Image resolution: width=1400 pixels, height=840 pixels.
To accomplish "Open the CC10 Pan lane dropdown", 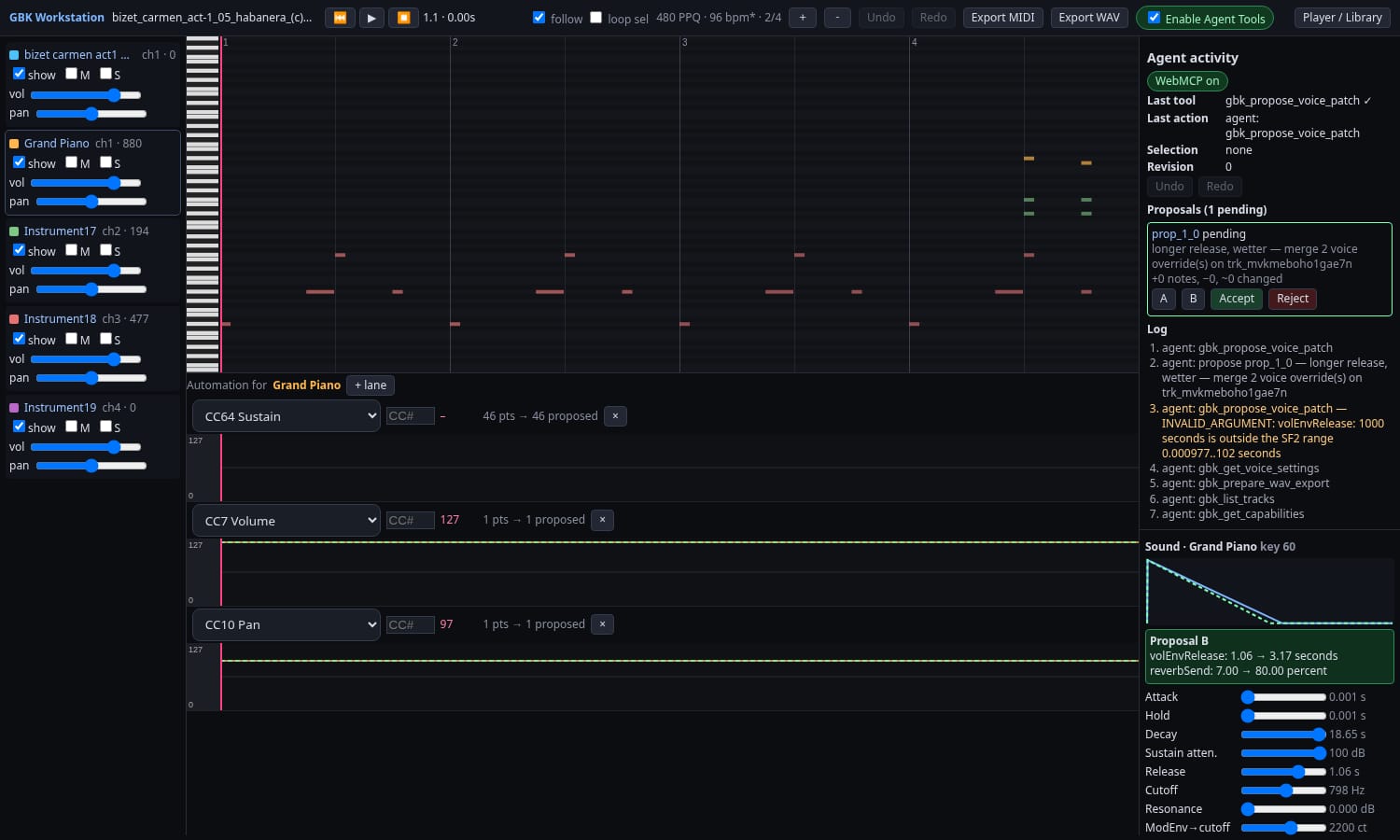I will (286, 624).
